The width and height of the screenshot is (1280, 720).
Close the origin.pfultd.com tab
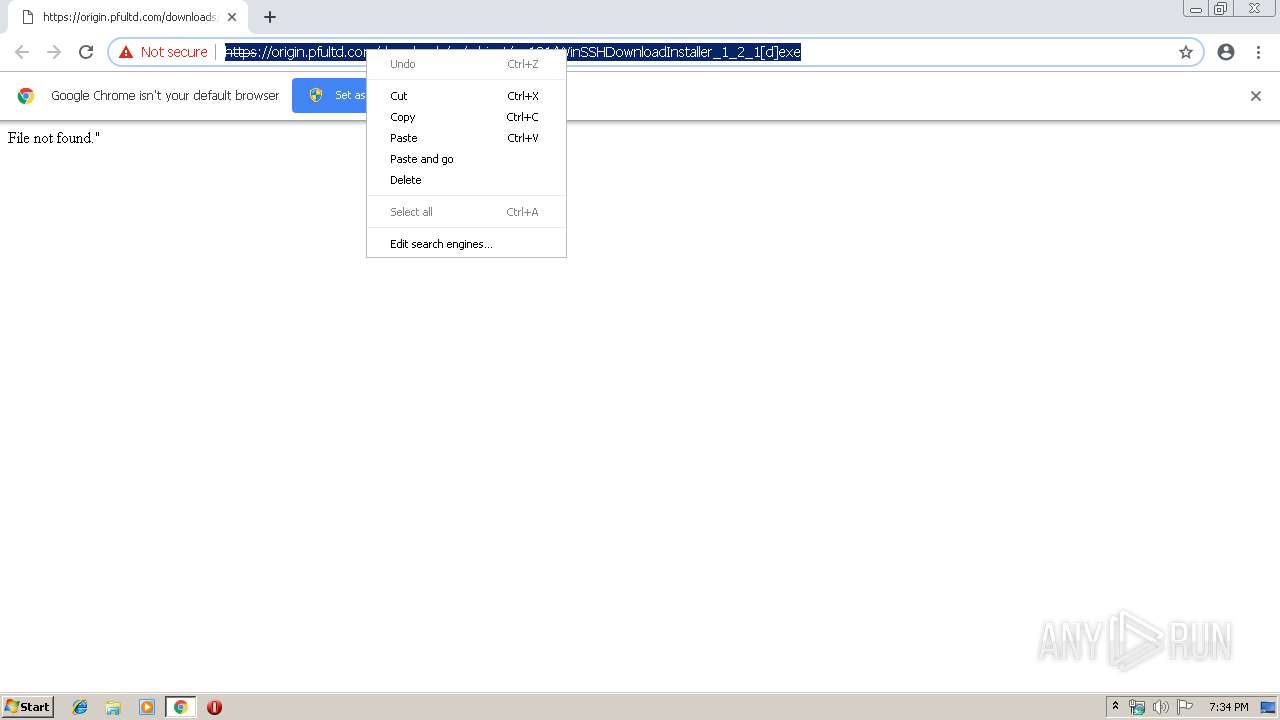(232, 17)
